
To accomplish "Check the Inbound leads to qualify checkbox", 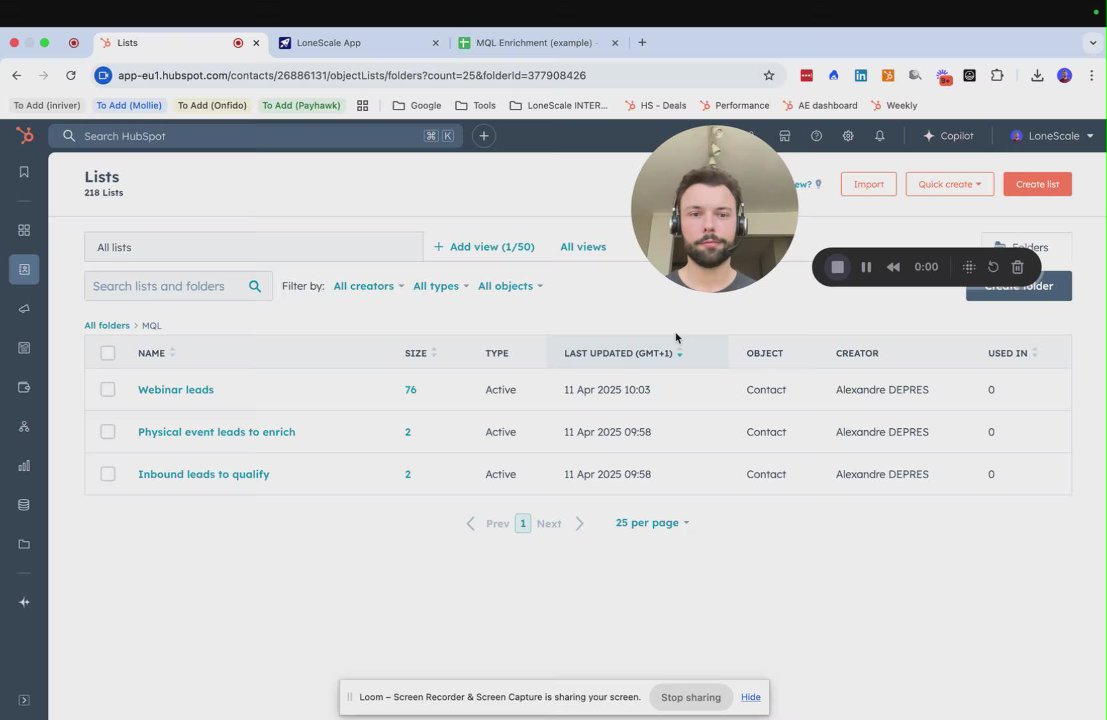I will pos(107,474).
